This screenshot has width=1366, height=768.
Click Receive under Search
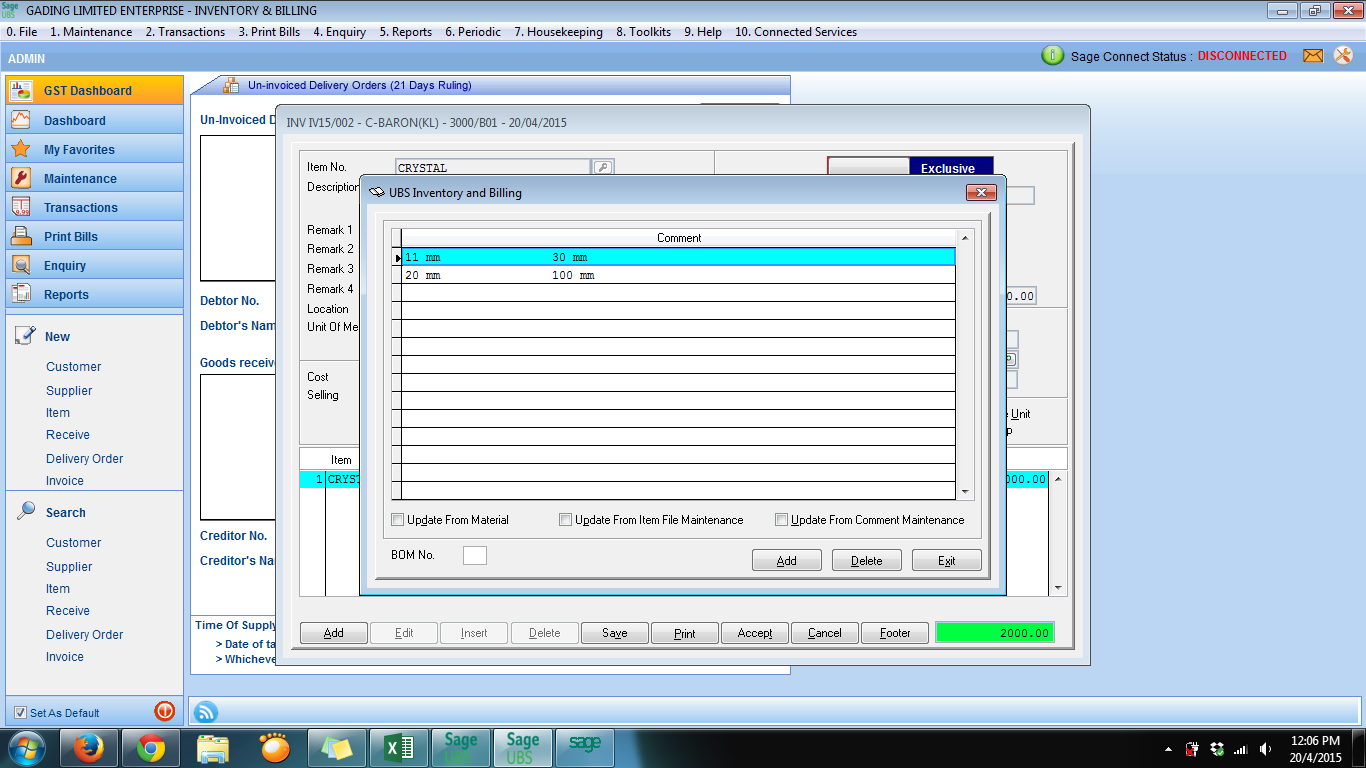click(x=68, y=611)
